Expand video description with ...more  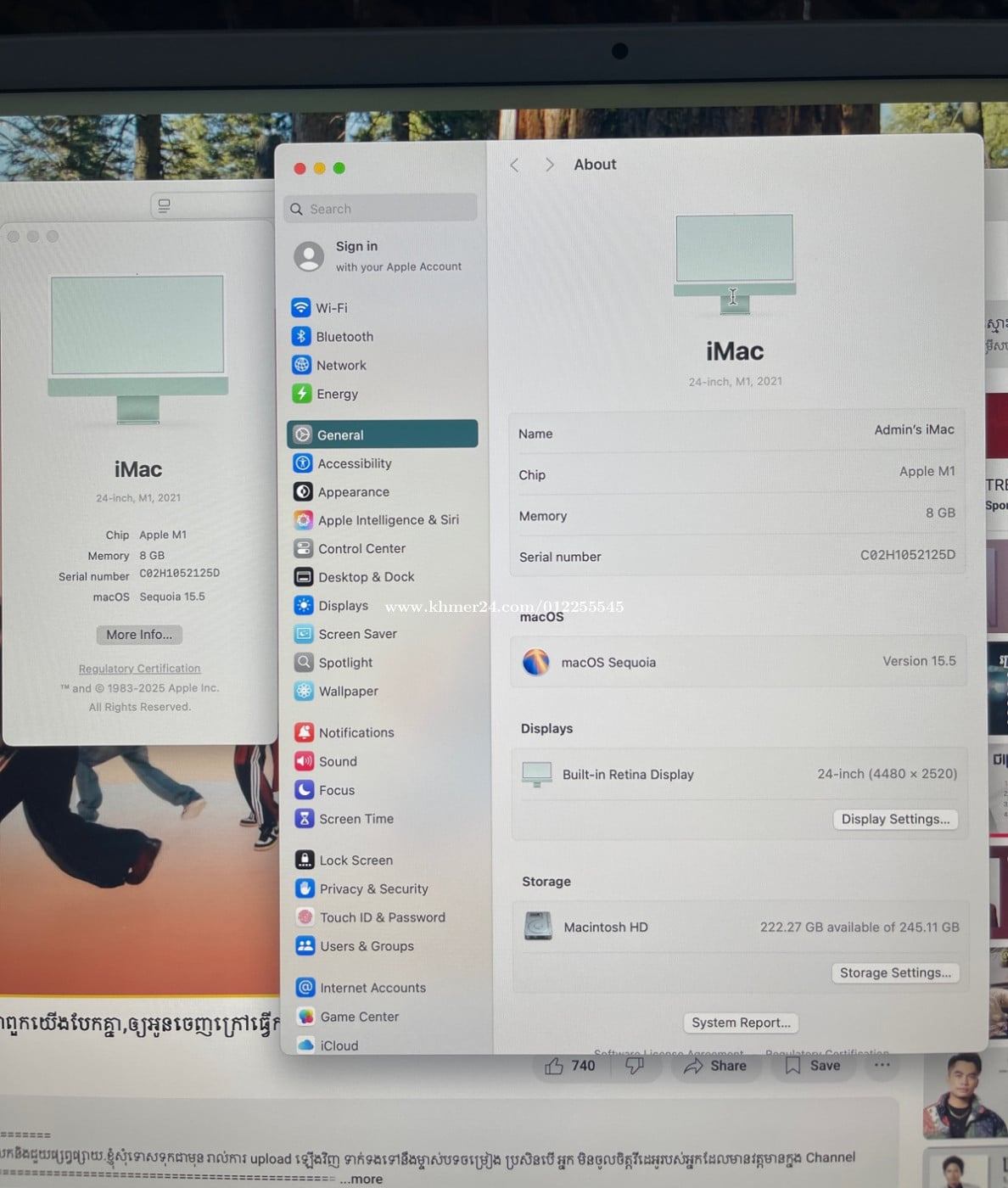[x=361, y=1180]
